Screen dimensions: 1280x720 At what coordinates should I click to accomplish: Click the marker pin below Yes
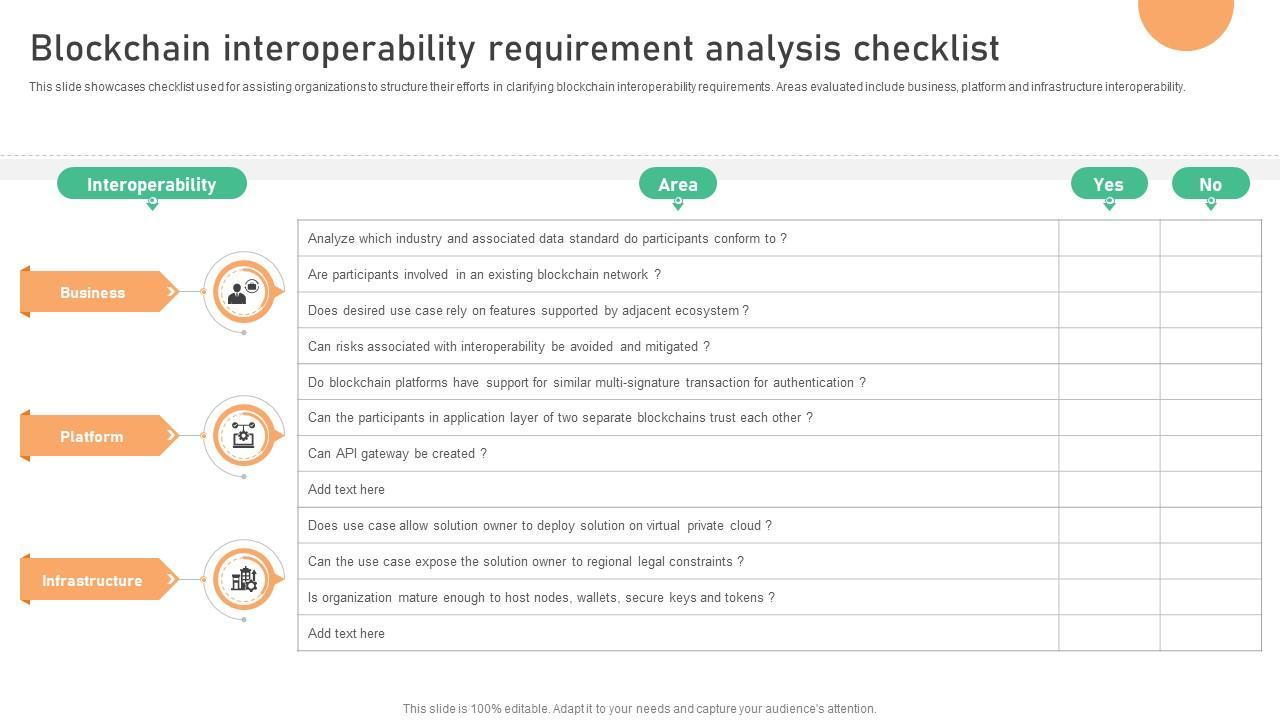[1109, 204]
